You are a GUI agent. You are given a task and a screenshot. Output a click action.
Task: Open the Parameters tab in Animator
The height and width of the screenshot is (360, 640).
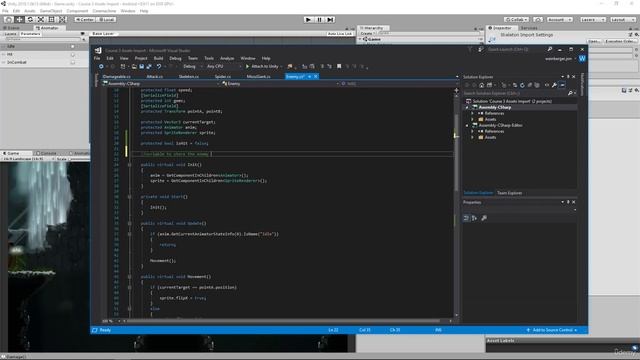[30, 34]
